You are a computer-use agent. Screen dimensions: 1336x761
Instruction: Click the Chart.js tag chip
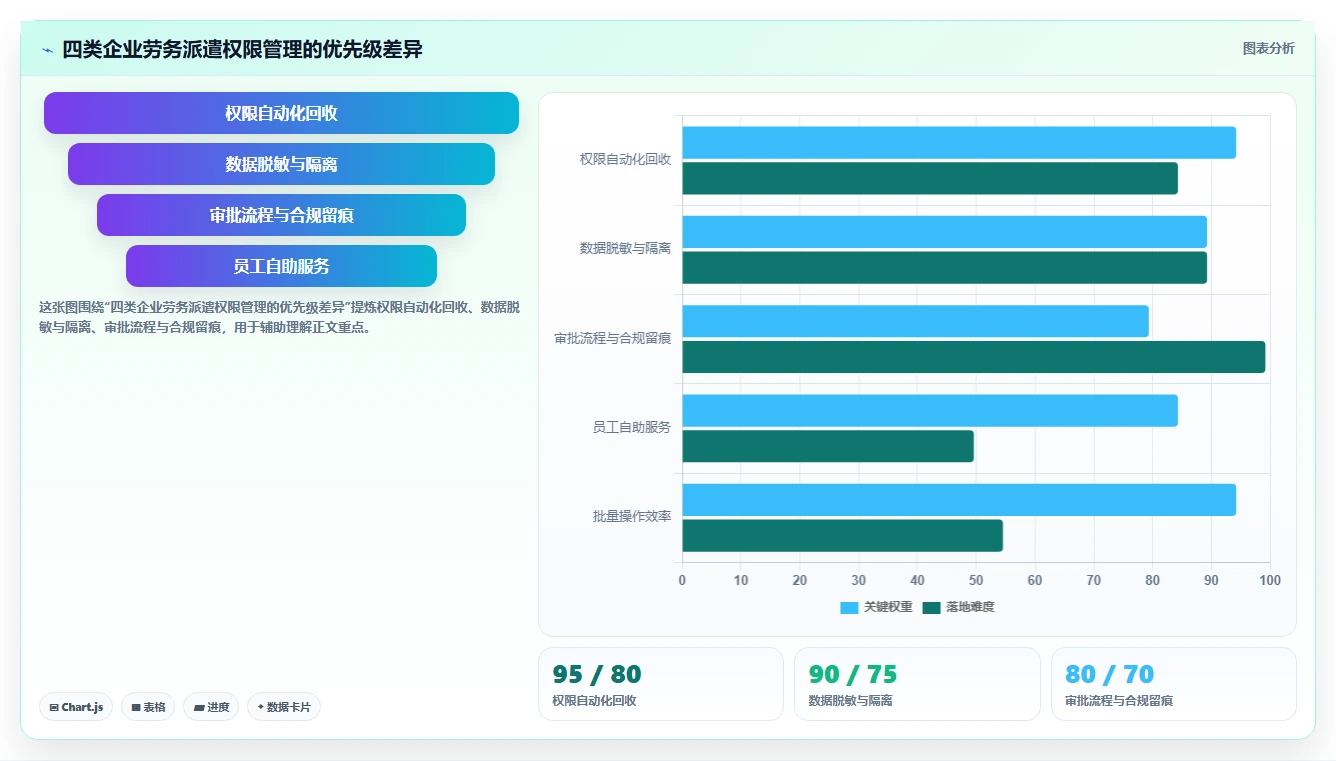pos(77,707)
